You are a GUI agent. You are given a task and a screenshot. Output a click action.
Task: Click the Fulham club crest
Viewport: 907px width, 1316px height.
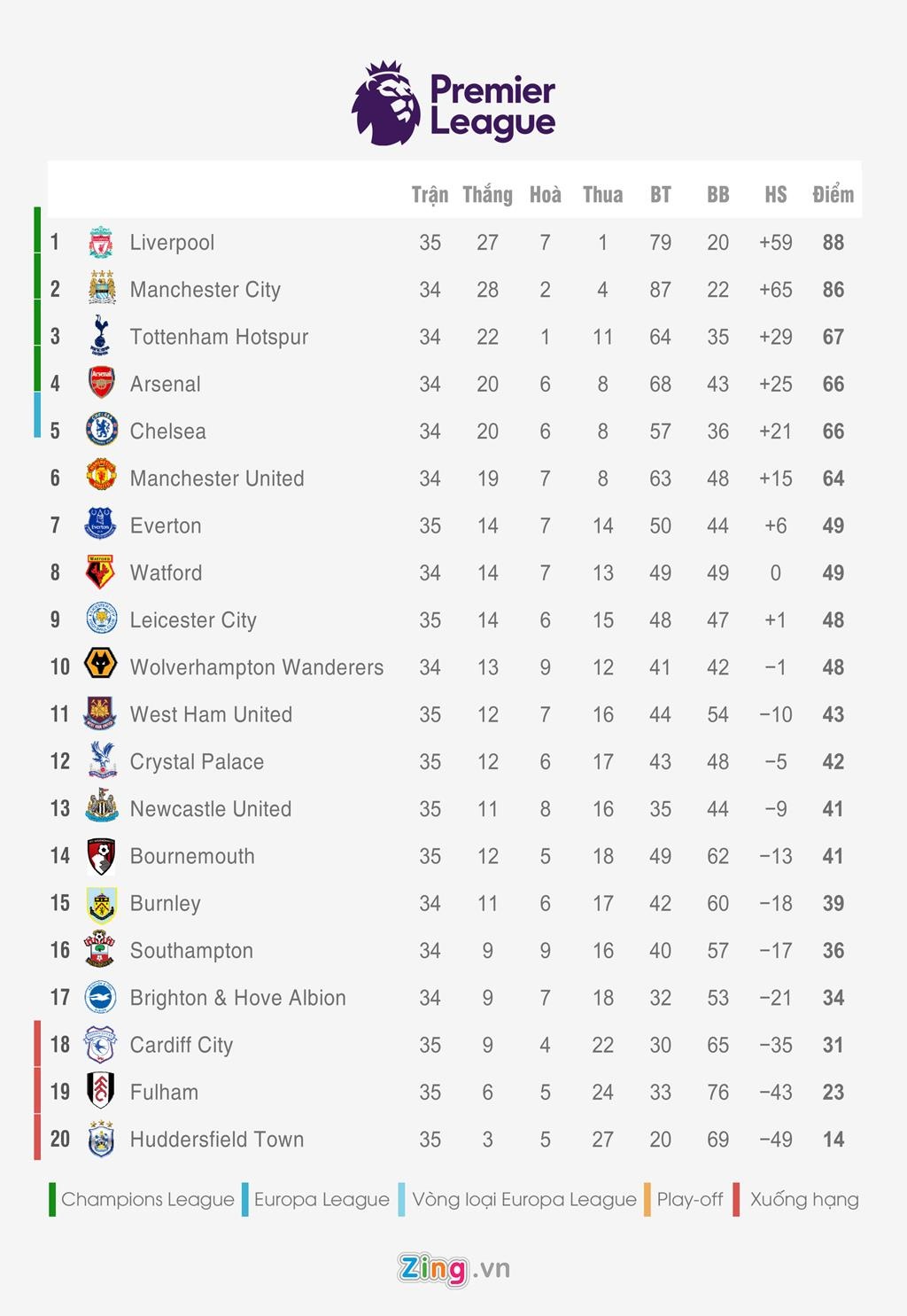pyautogui.click(x=101, y=1092)
